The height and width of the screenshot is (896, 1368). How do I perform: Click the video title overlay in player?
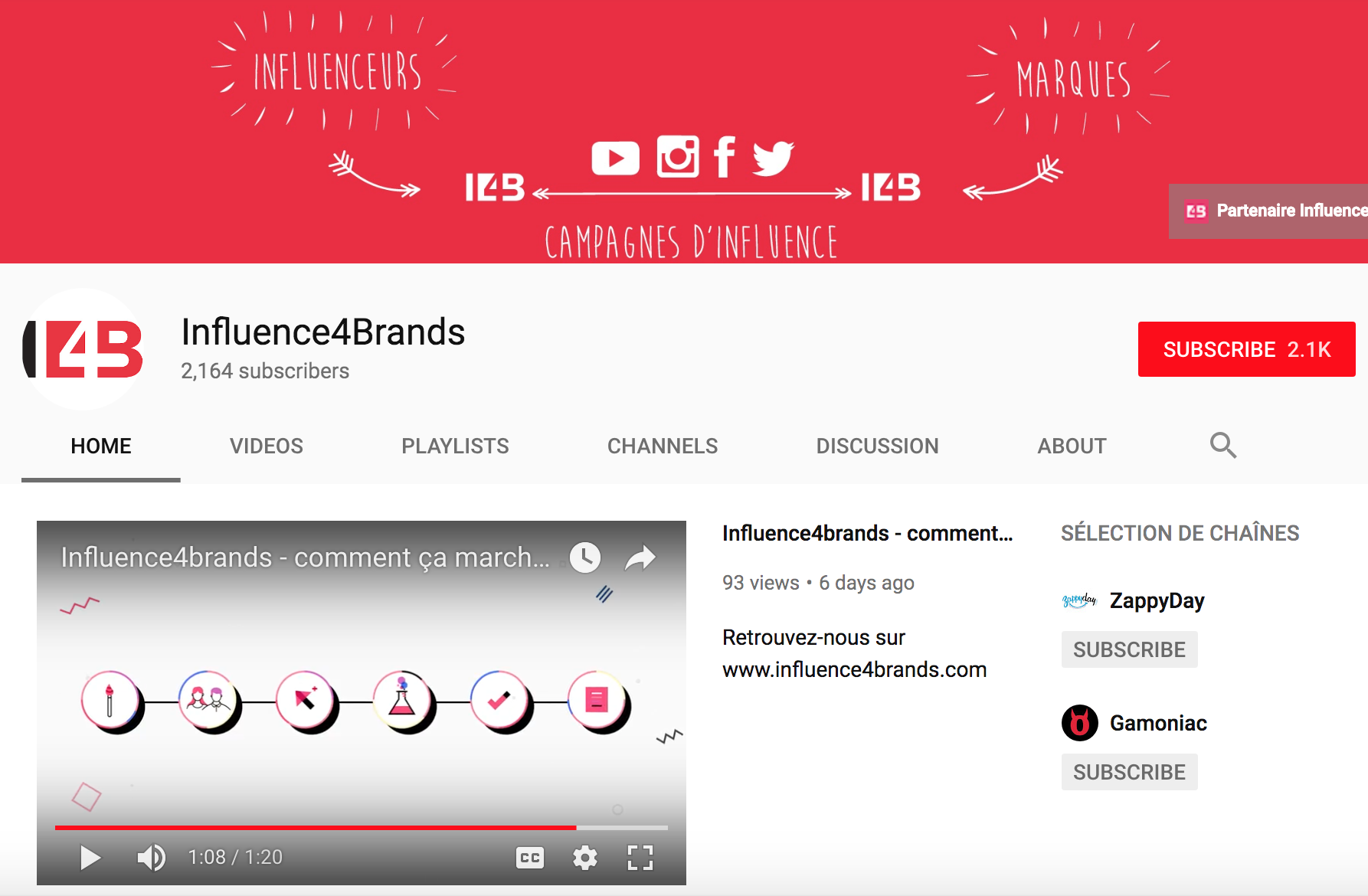tap(305, 558)
